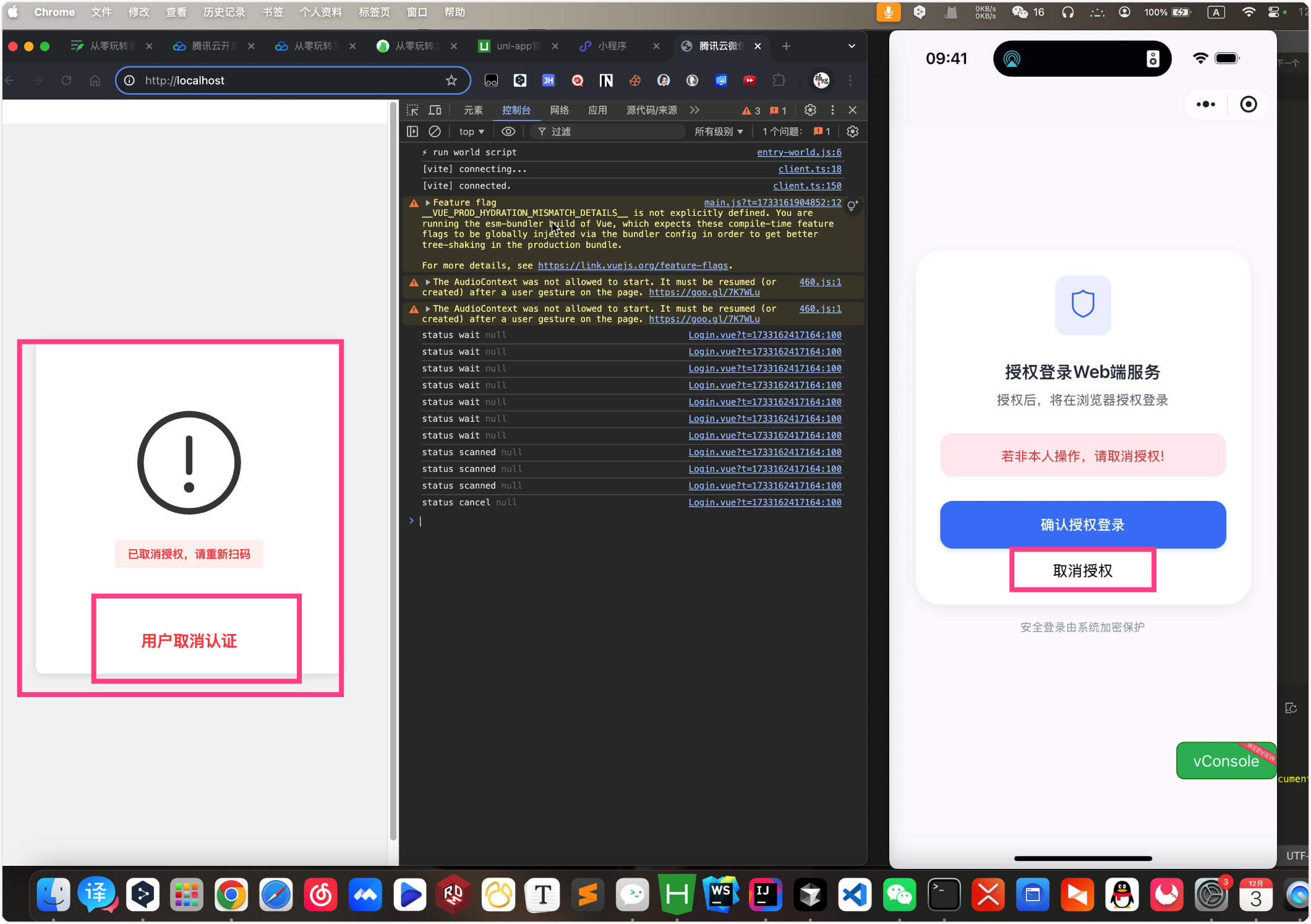Open the Login.vue link on the status cancel row
Screen dimensions: 1311x924
click(765, 502)
